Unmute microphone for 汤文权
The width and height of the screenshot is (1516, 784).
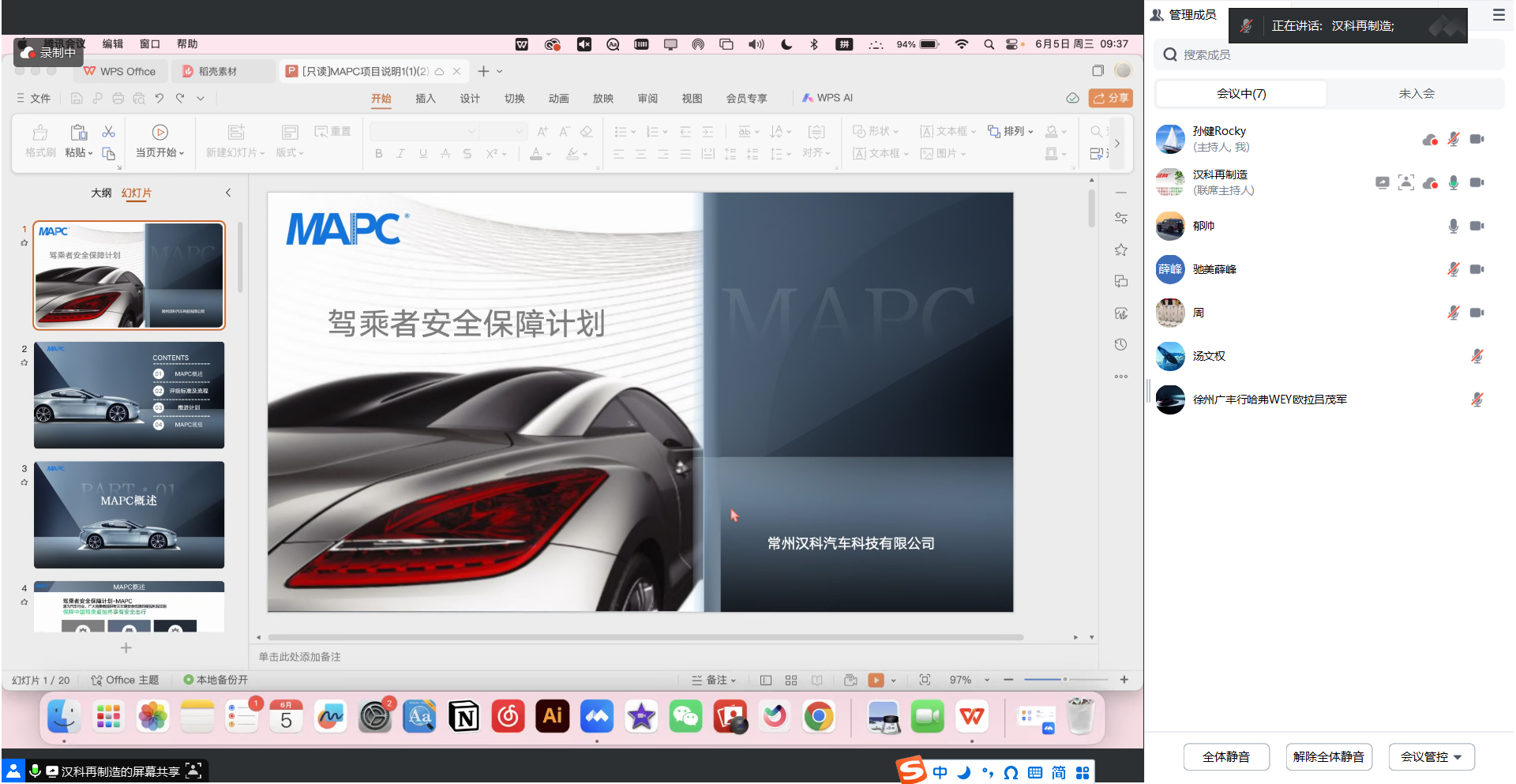(x=1477, y=357)
